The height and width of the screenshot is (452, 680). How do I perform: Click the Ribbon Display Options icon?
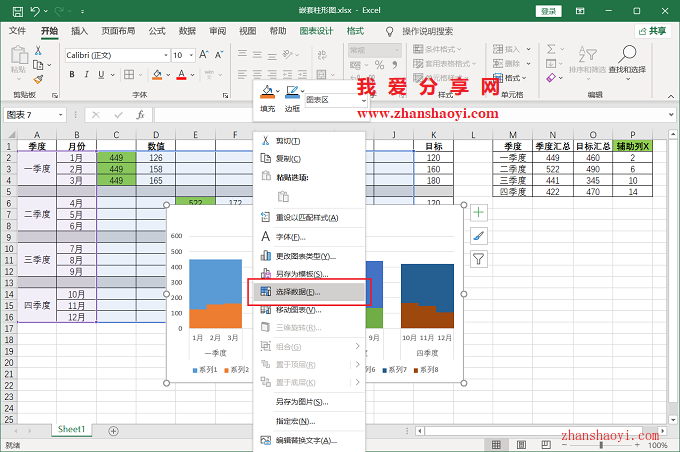point(580,11)
